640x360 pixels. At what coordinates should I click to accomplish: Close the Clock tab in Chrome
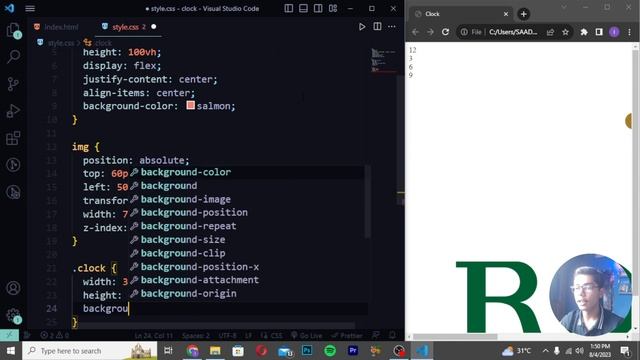[506, 14]
